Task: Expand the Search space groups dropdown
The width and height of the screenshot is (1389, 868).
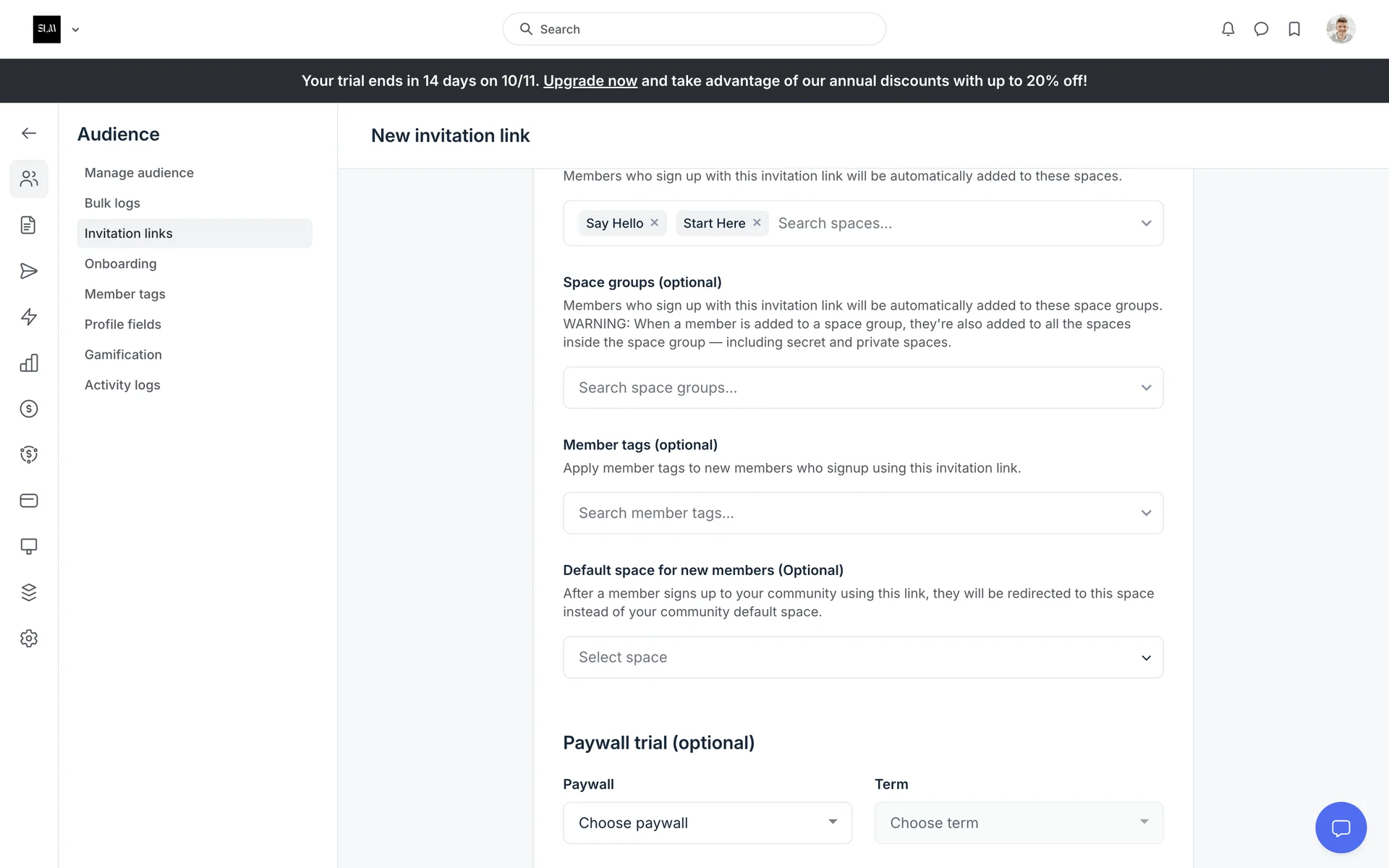Action: (x=862, y=388)
